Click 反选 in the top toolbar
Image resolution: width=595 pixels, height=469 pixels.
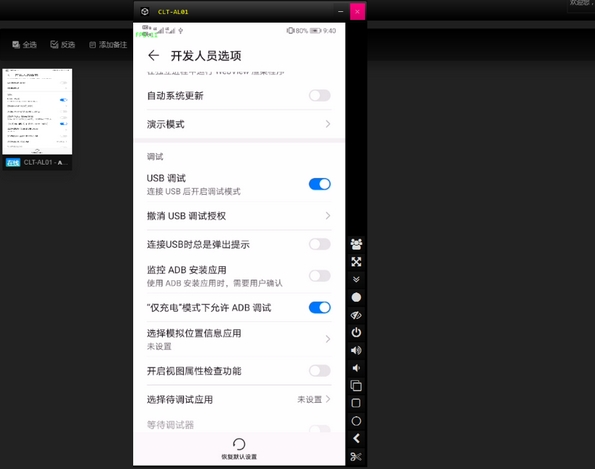[63, 44]
